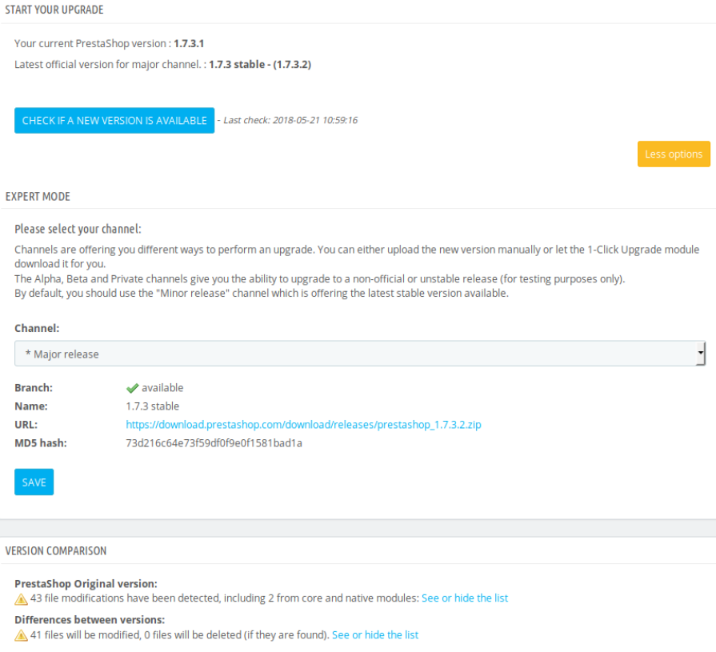Click the Differences between versions label
This screenshot has width=716, height=652.
tap(90, 620)
